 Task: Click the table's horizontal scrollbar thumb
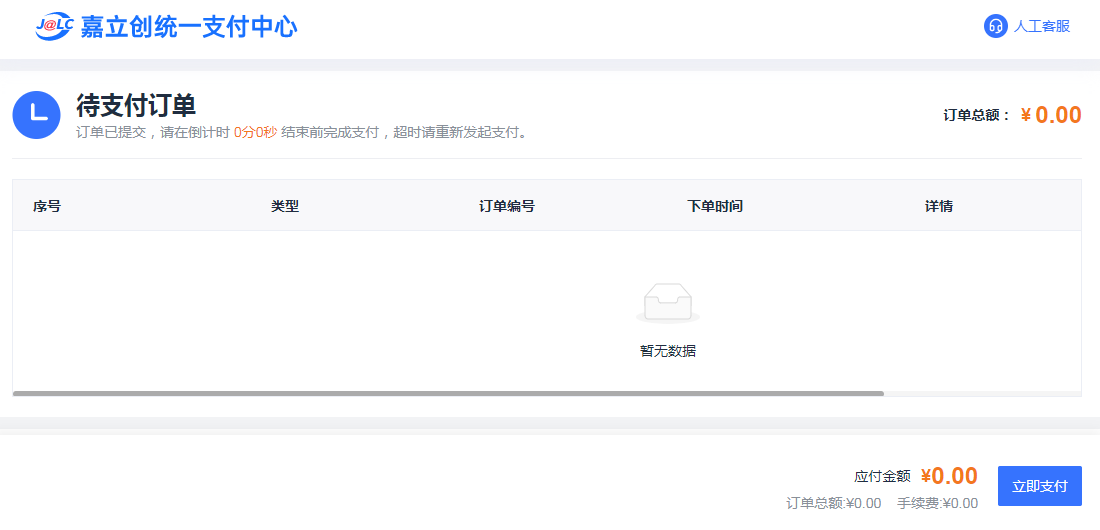[448, 393]
